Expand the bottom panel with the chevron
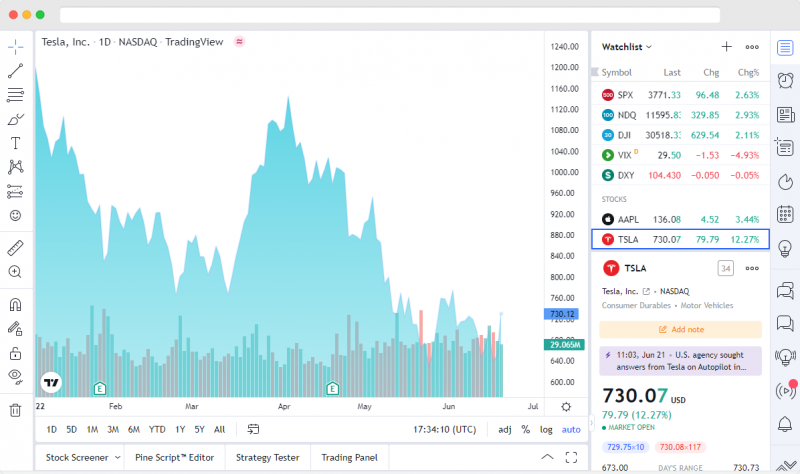Screen dimensions: 800x474 (x=547, y=457)
